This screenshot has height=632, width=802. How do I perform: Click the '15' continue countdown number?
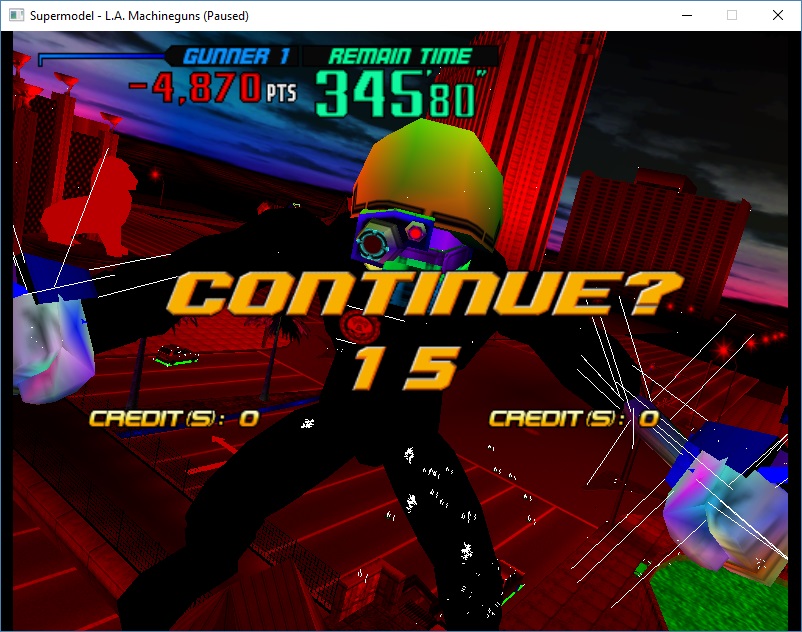click(x=407, y=367)
